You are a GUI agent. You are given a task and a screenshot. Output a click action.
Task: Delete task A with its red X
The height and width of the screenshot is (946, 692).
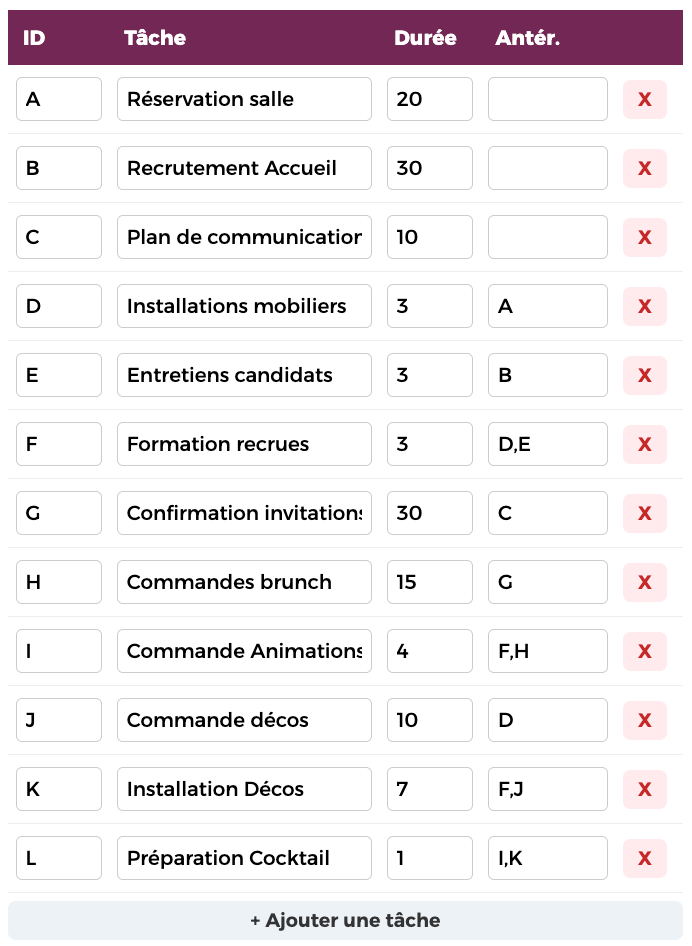point(644,99)
